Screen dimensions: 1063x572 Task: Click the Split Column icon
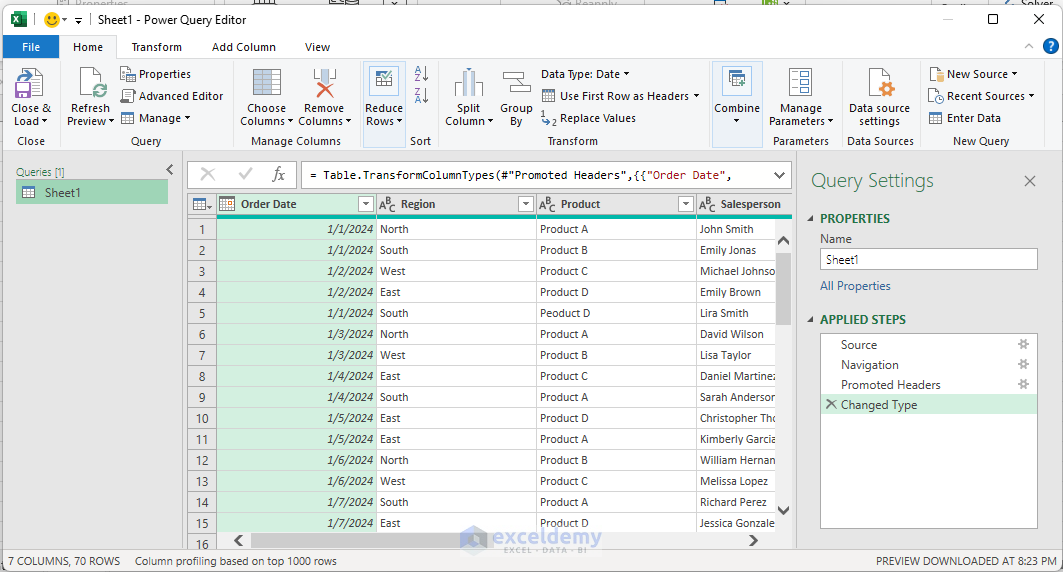468,85
